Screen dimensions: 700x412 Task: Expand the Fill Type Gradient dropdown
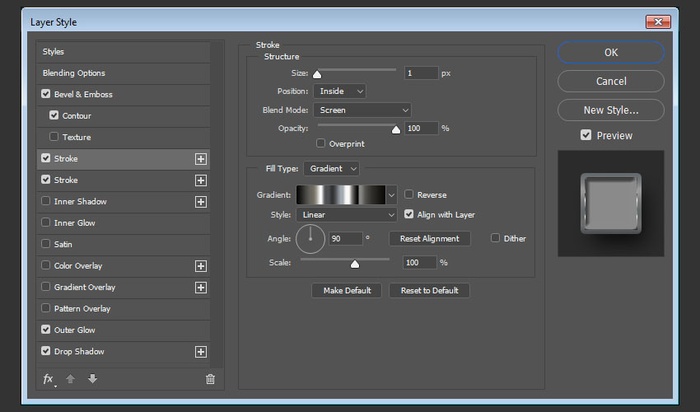[x=332, y=169]
